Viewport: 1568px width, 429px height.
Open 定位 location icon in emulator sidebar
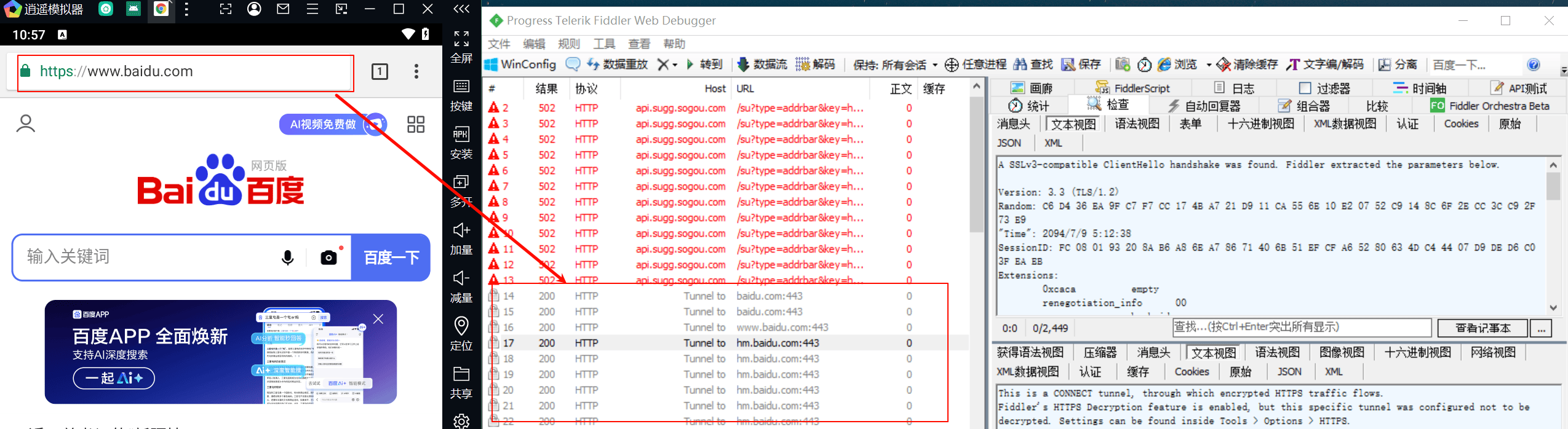pyautogui.click(x=461, y=325)
